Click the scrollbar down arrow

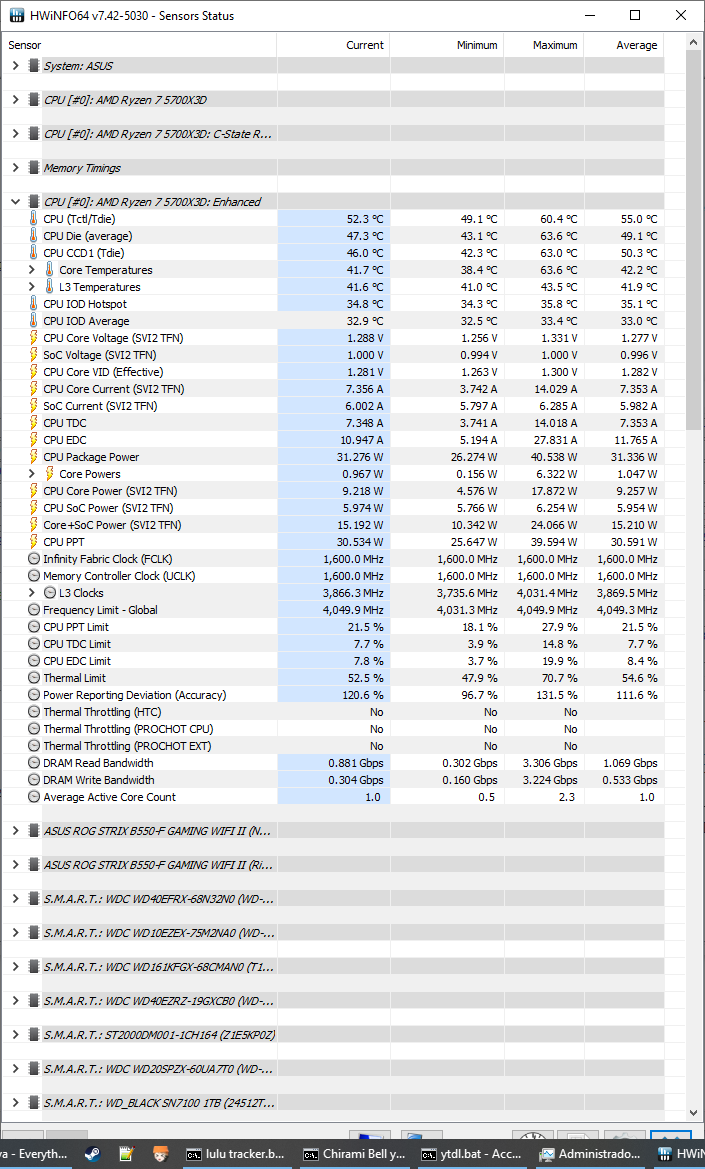[694, 1112]
